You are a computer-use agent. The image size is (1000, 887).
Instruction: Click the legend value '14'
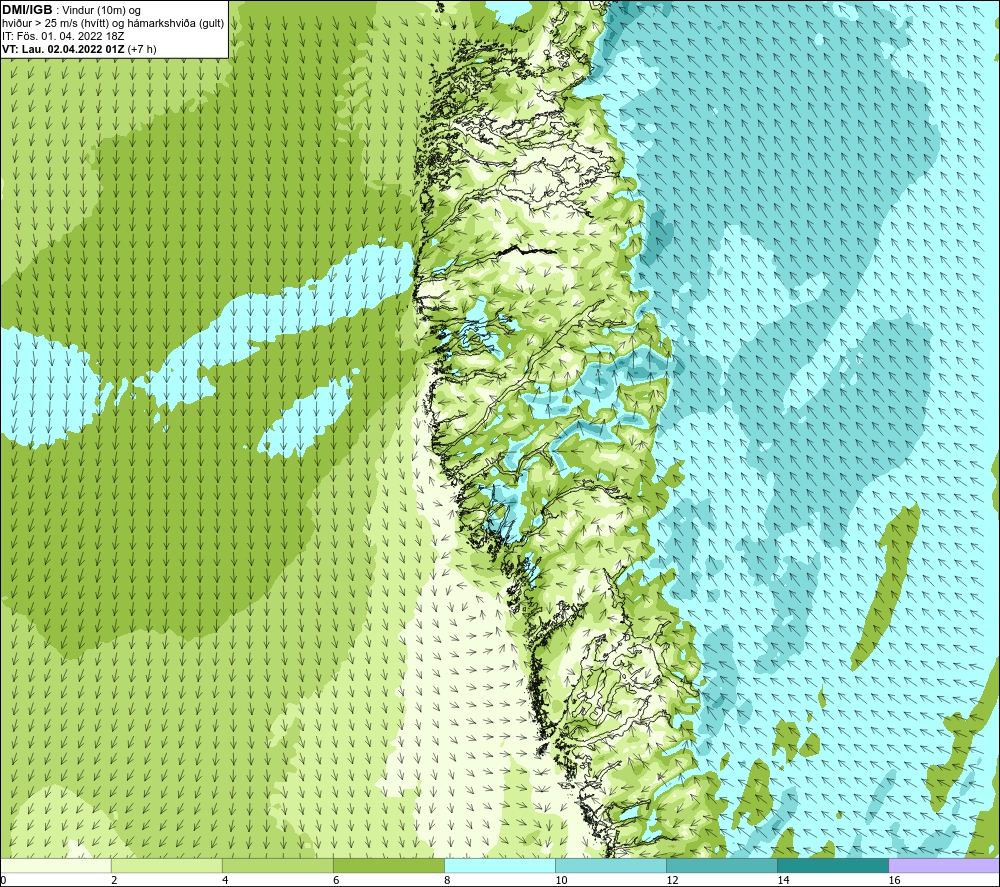pos(783,881)
